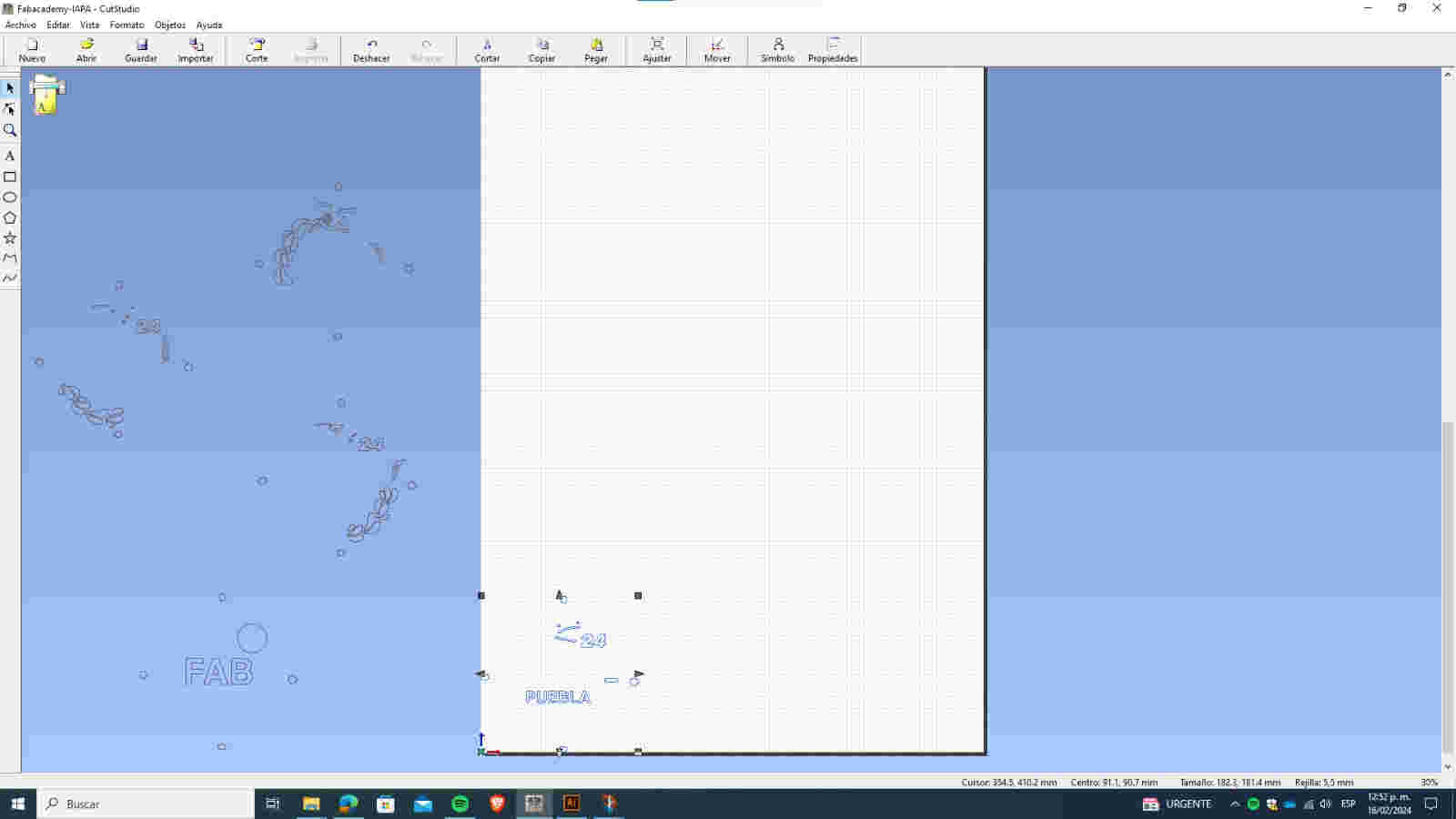This screenshot has width=1456, height=819.
Task: Click the top-right selection handle
Action: pos(638,596)
